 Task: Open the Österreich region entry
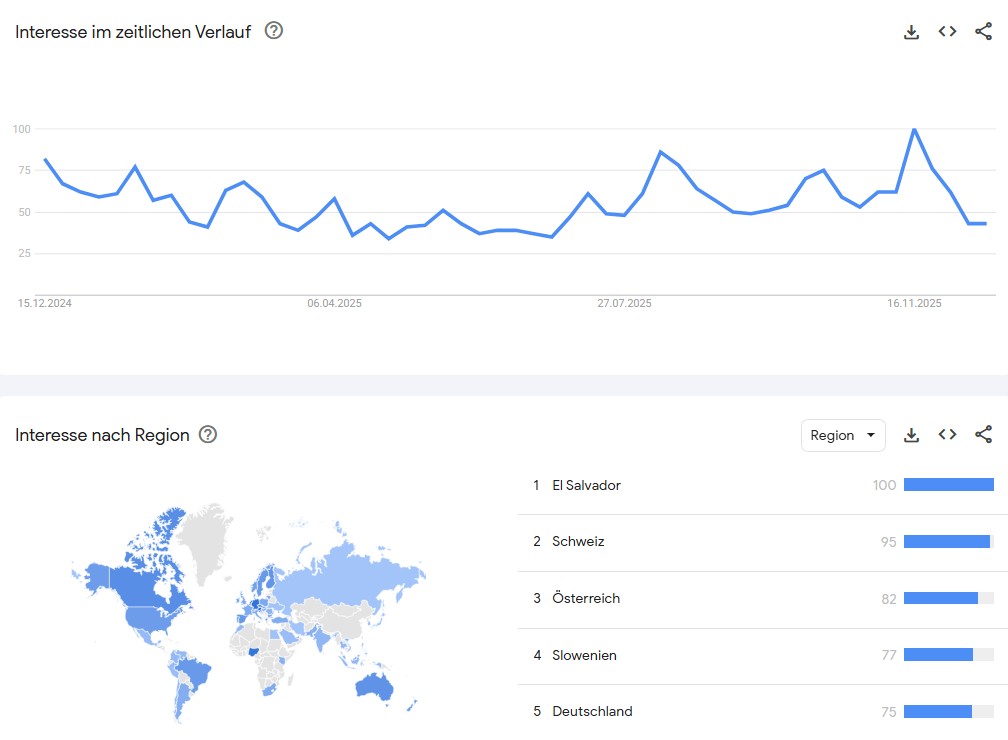586,598
